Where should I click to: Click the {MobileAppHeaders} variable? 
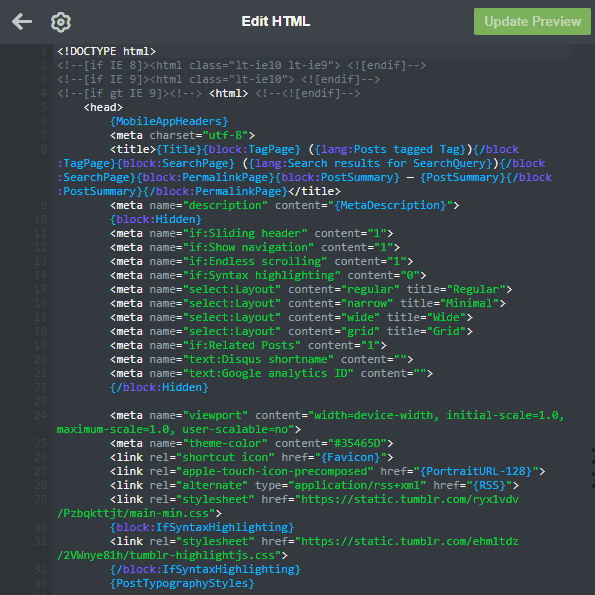(x=169, y=121)
